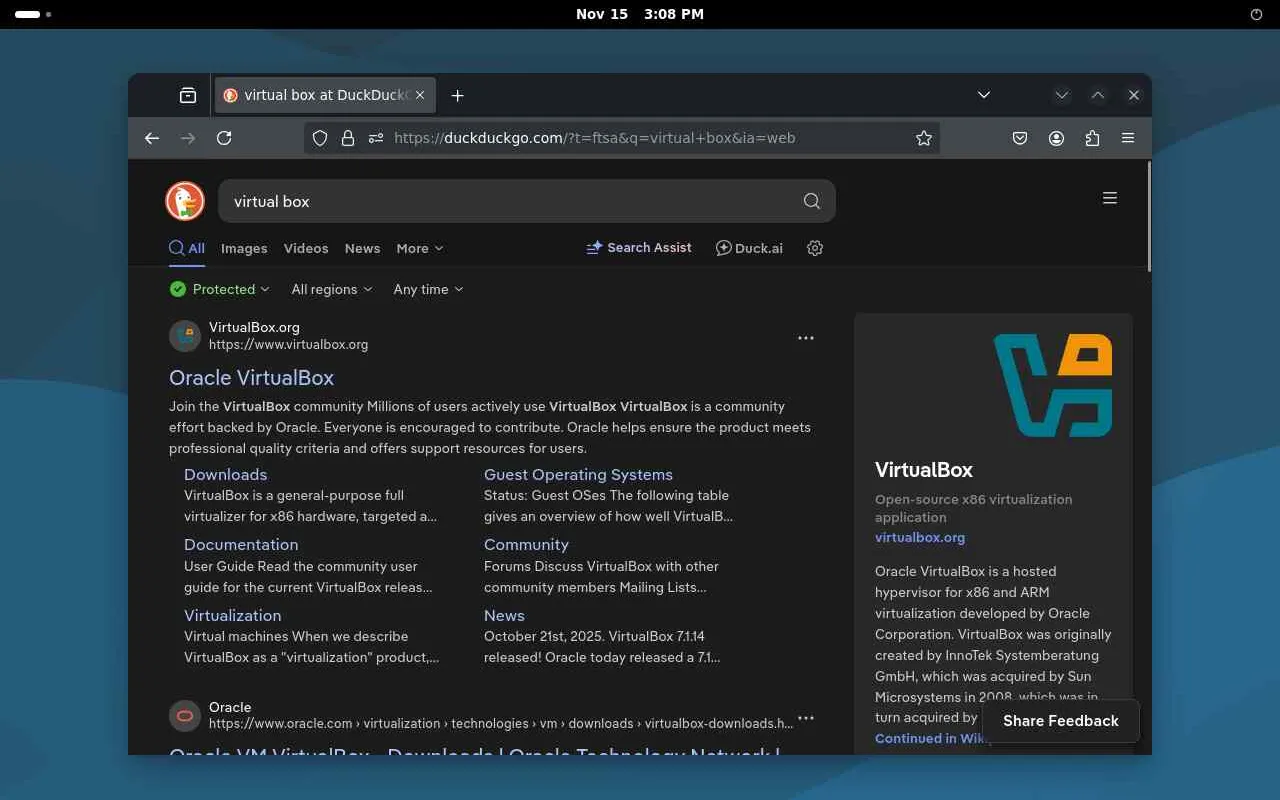The width and height of the screenshot is (1280, 800).
Task: Open search settings gear
Action: [x=815, y=248]
